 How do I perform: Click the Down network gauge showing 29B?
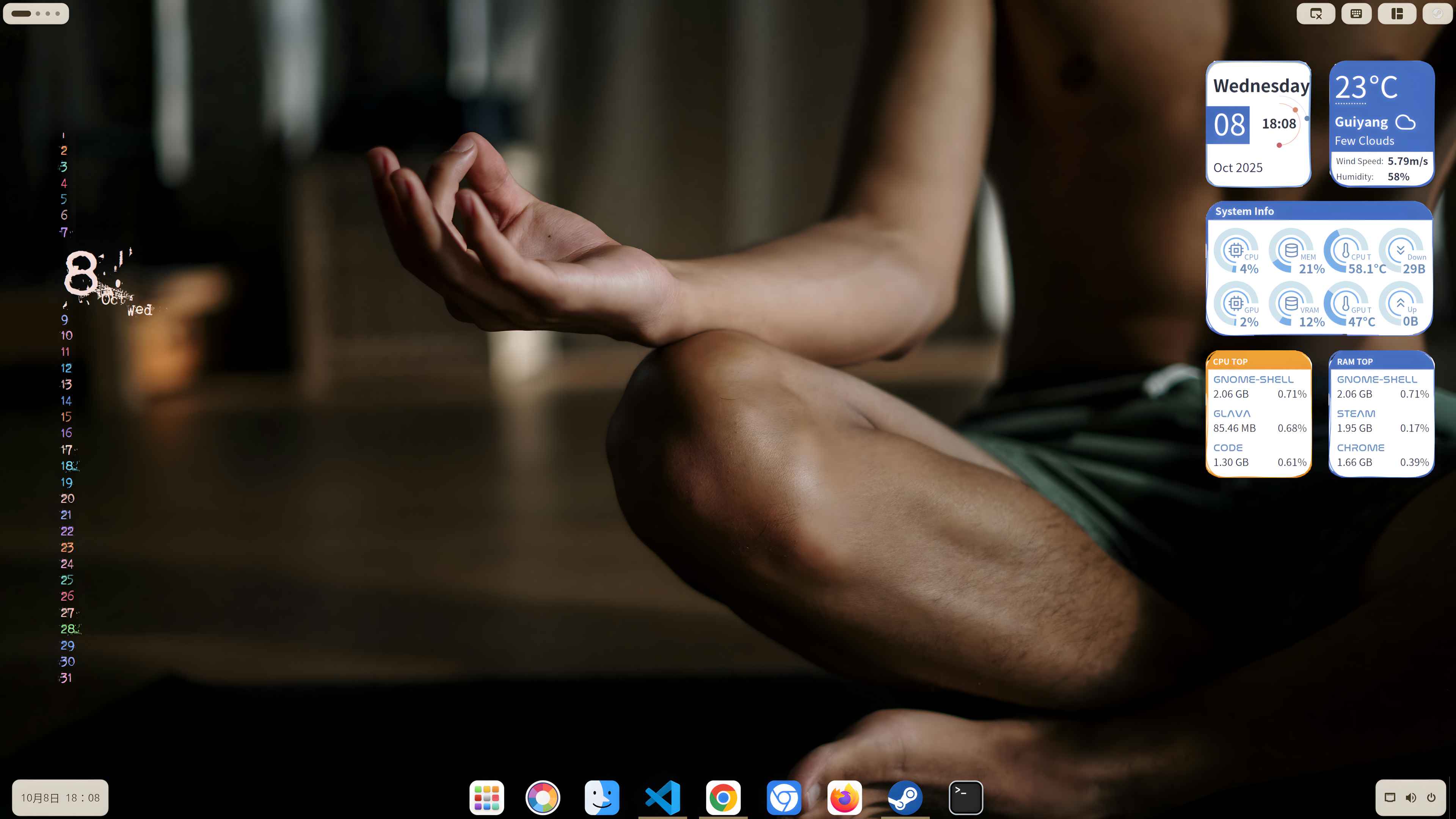click(x=1403, y=251)
